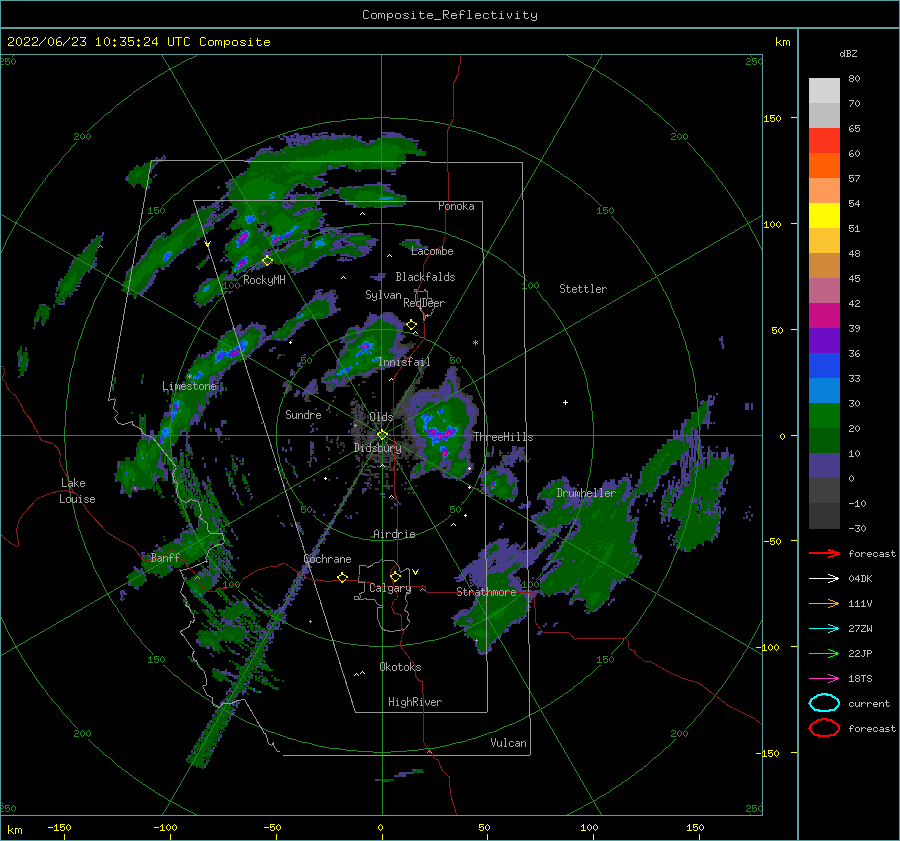
Task: Click the Drumheller label
Action: tap(586, 493)
